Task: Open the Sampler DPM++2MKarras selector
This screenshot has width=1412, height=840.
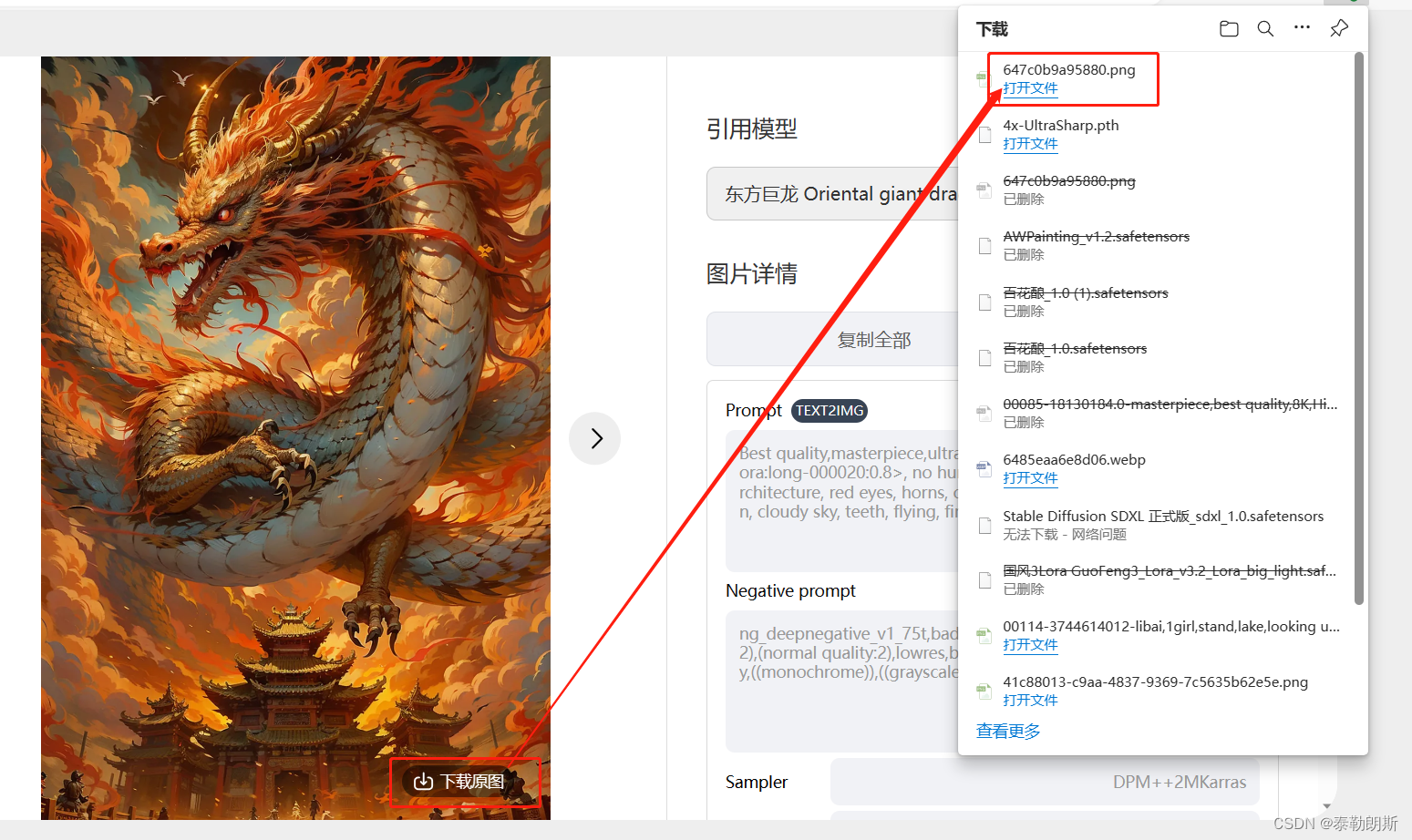Action: (x=1045, y=781)
